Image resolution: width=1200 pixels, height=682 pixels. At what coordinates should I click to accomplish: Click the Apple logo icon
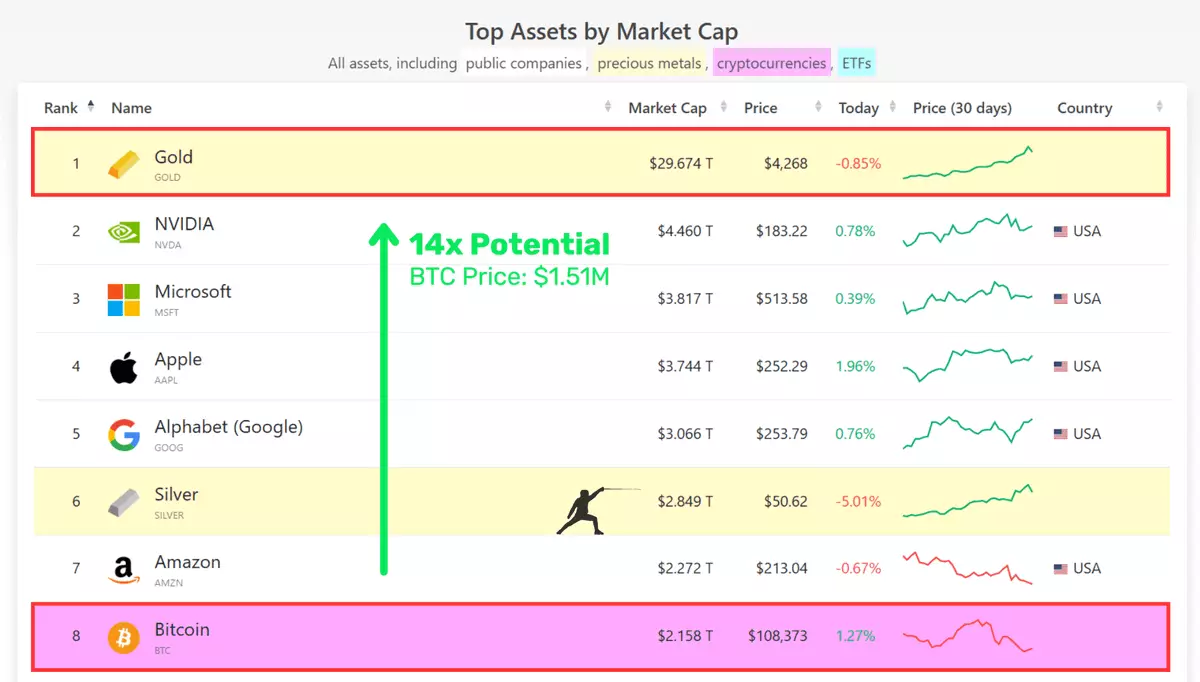[124, 367]
